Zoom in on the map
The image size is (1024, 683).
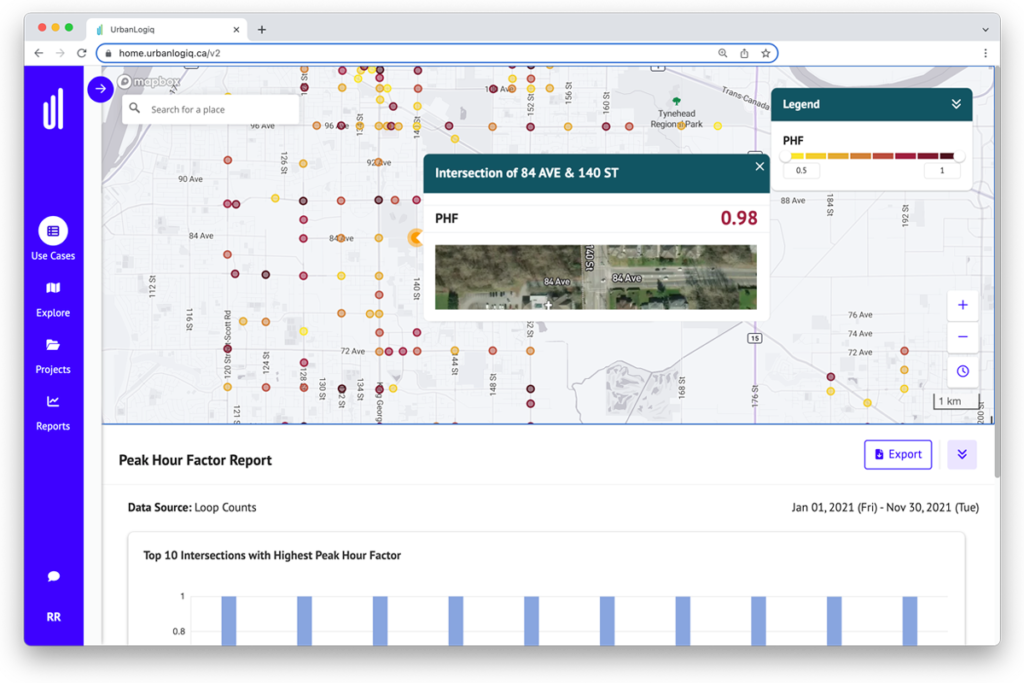962,305
